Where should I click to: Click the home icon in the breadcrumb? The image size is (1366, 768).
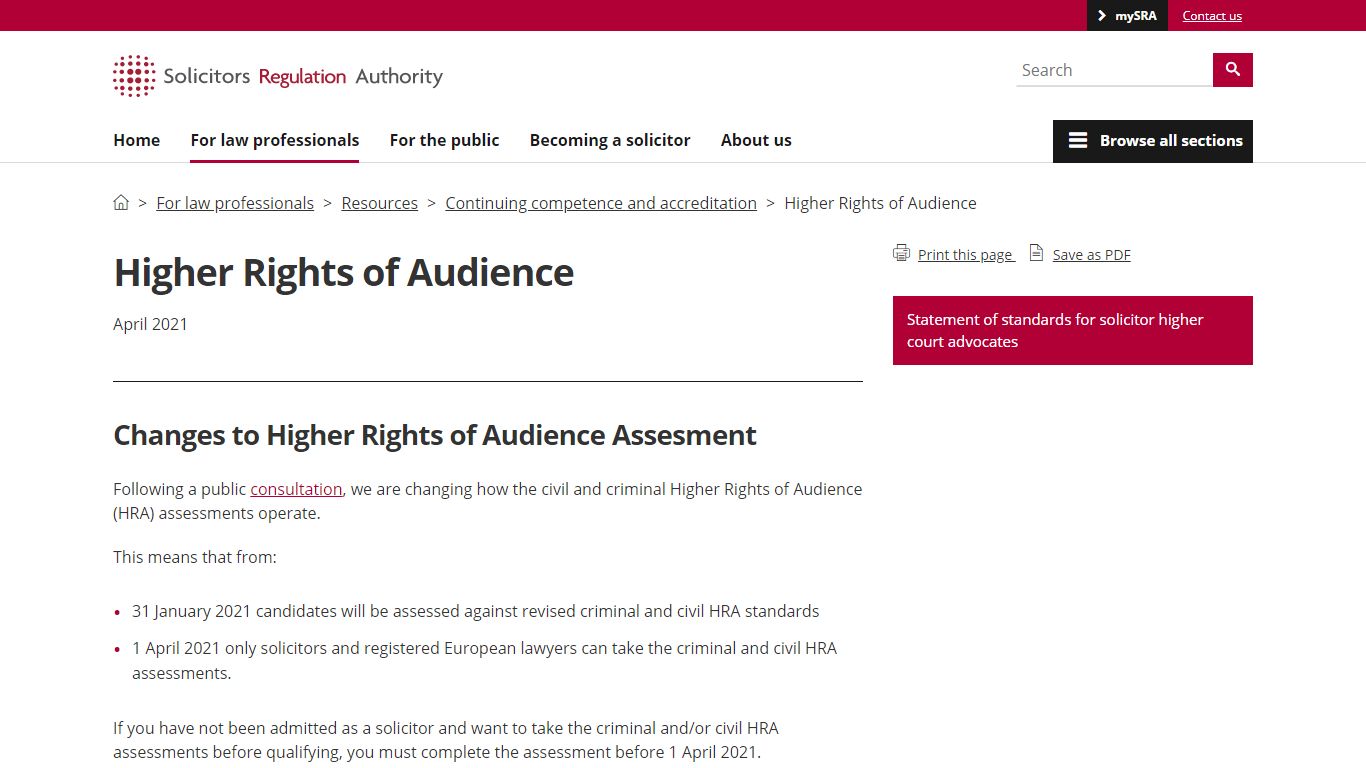tap(121, 202)
